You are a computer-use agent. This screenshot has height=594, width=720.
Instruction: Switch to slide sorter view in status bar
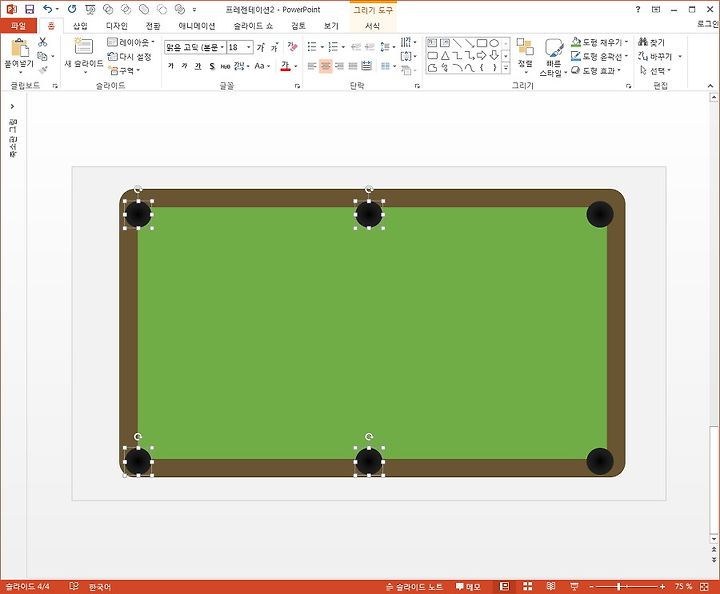coord(528,586)
